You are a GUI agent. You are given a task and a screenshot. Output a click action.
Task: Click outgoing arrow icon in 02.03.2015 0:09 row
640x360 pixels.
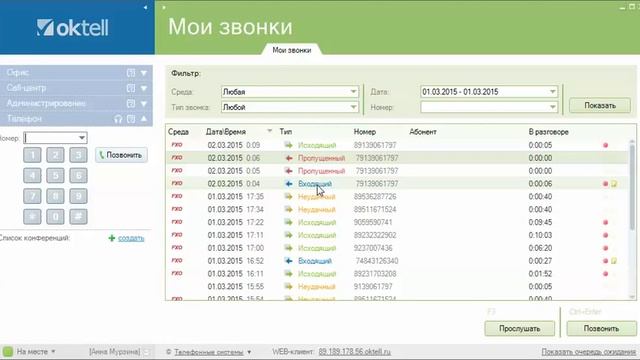[289, 145]
